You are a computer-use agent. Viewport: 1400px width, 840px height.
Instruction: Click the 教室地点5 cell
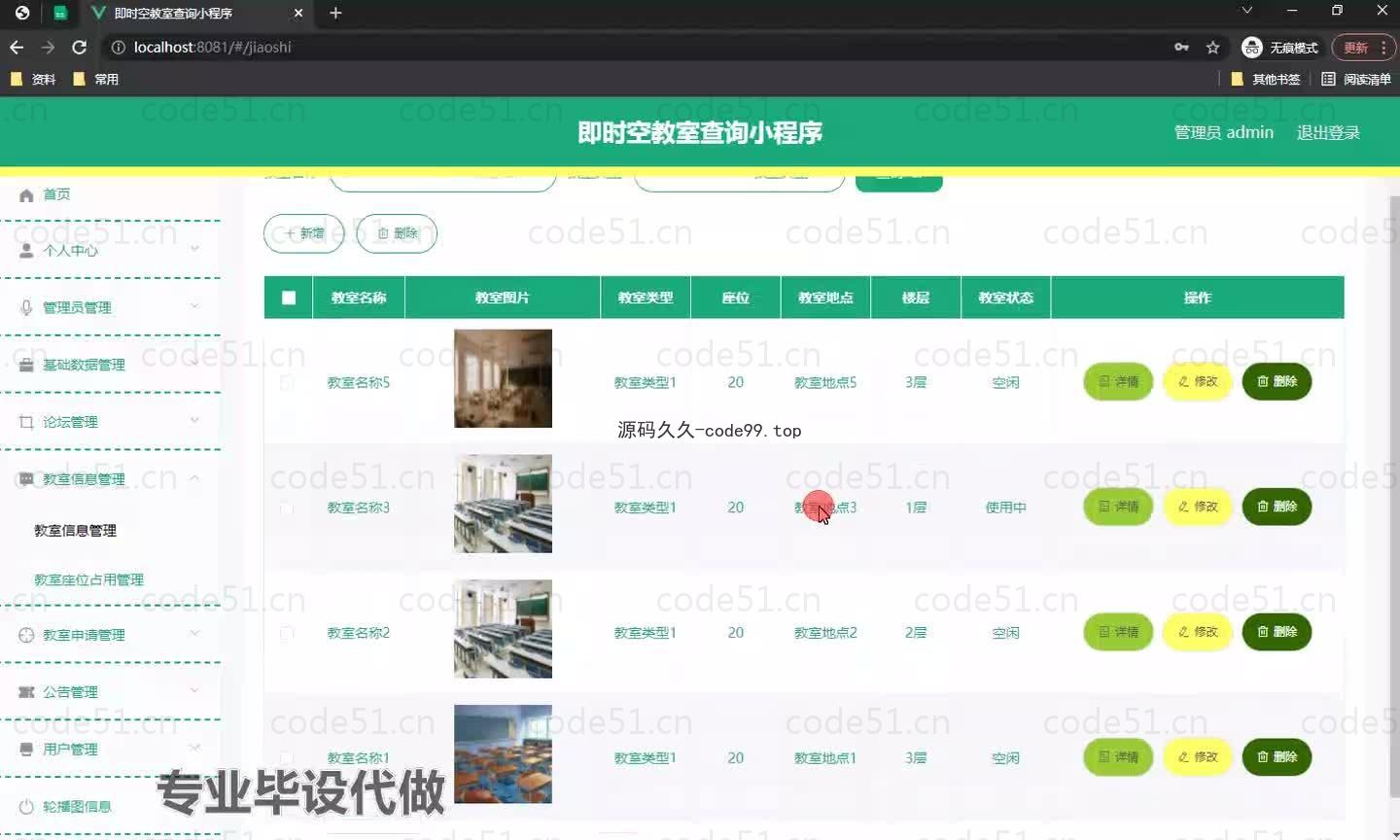tap(825, 383)
